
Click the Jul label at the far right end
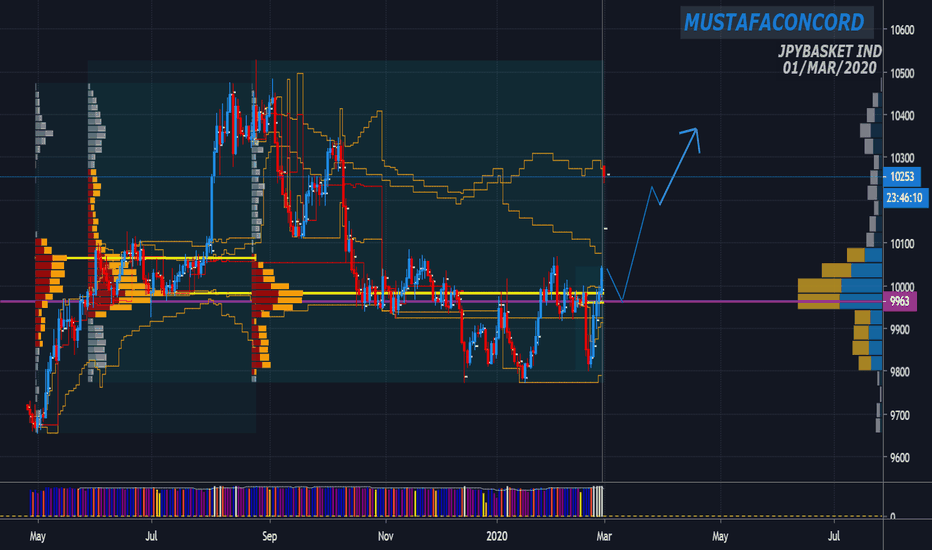[834, 536]
